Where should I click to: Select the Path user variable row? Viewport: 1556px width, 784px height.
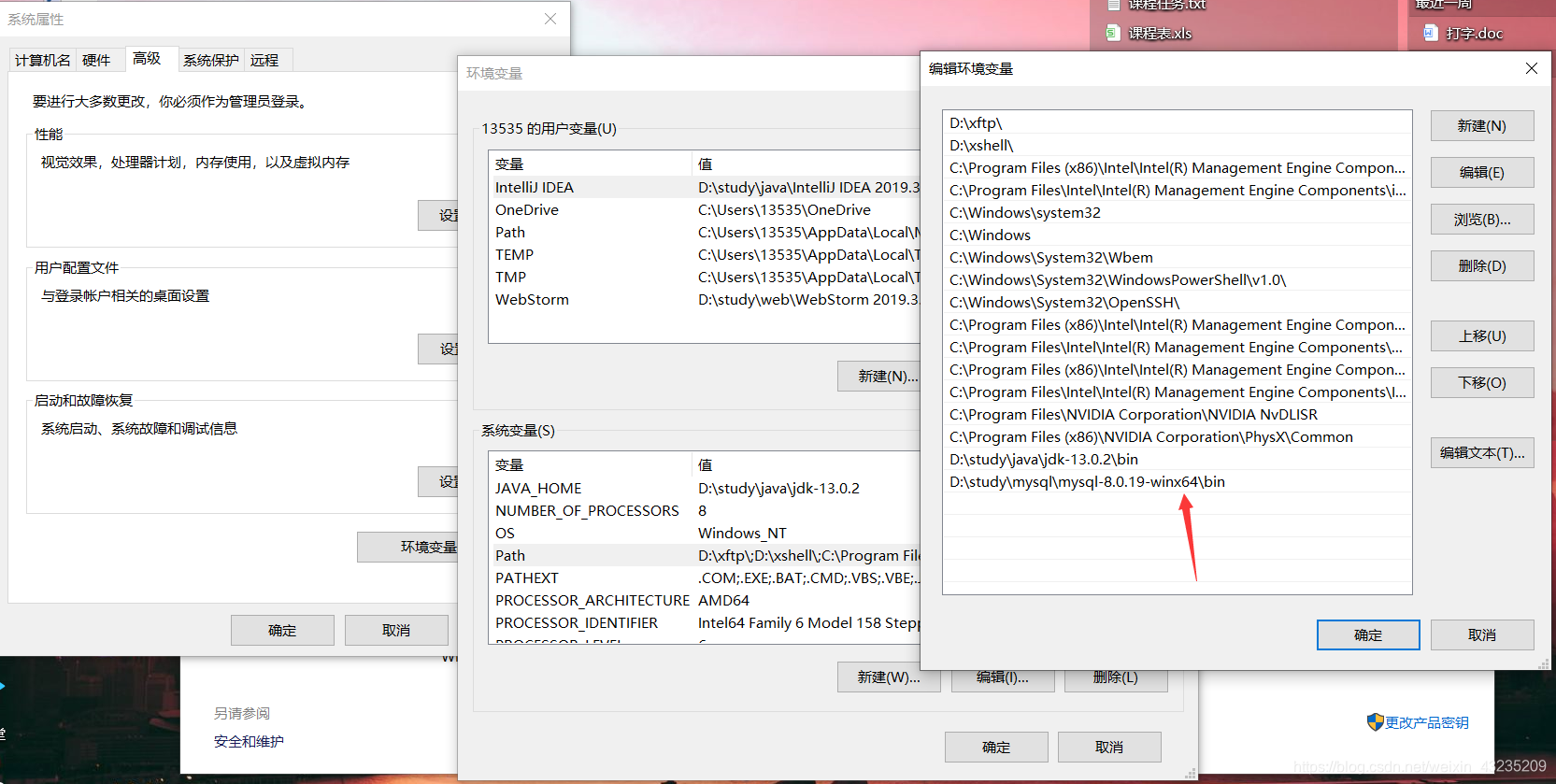(706, 233)
